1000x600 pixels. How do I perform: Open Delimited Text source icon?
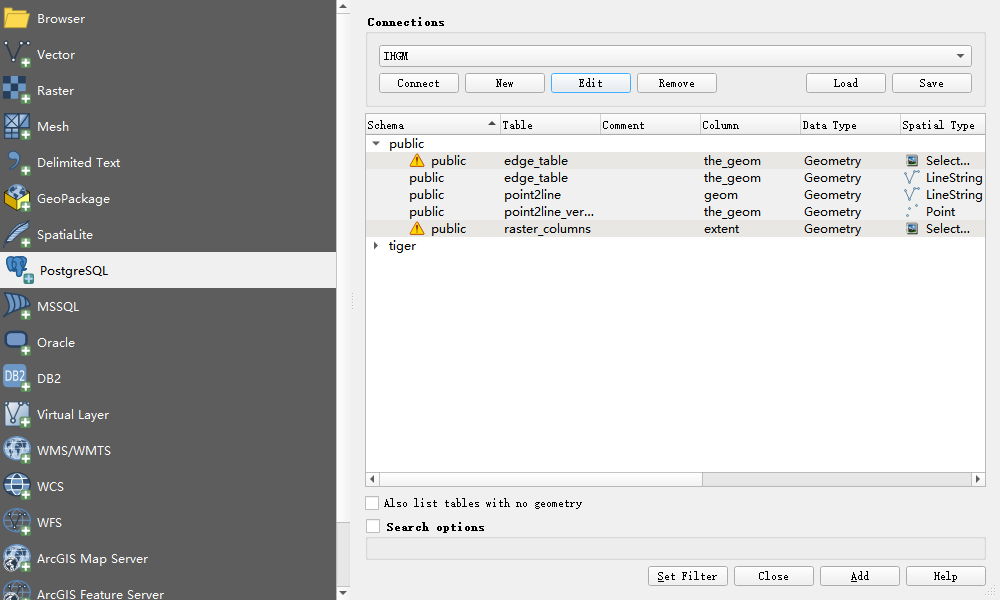pyautogui.click(x=17, y=163)
